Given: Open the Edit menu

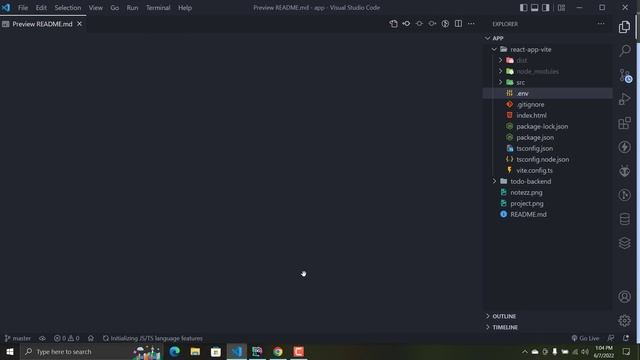Looking at the screenshot, I should [41, 8].
